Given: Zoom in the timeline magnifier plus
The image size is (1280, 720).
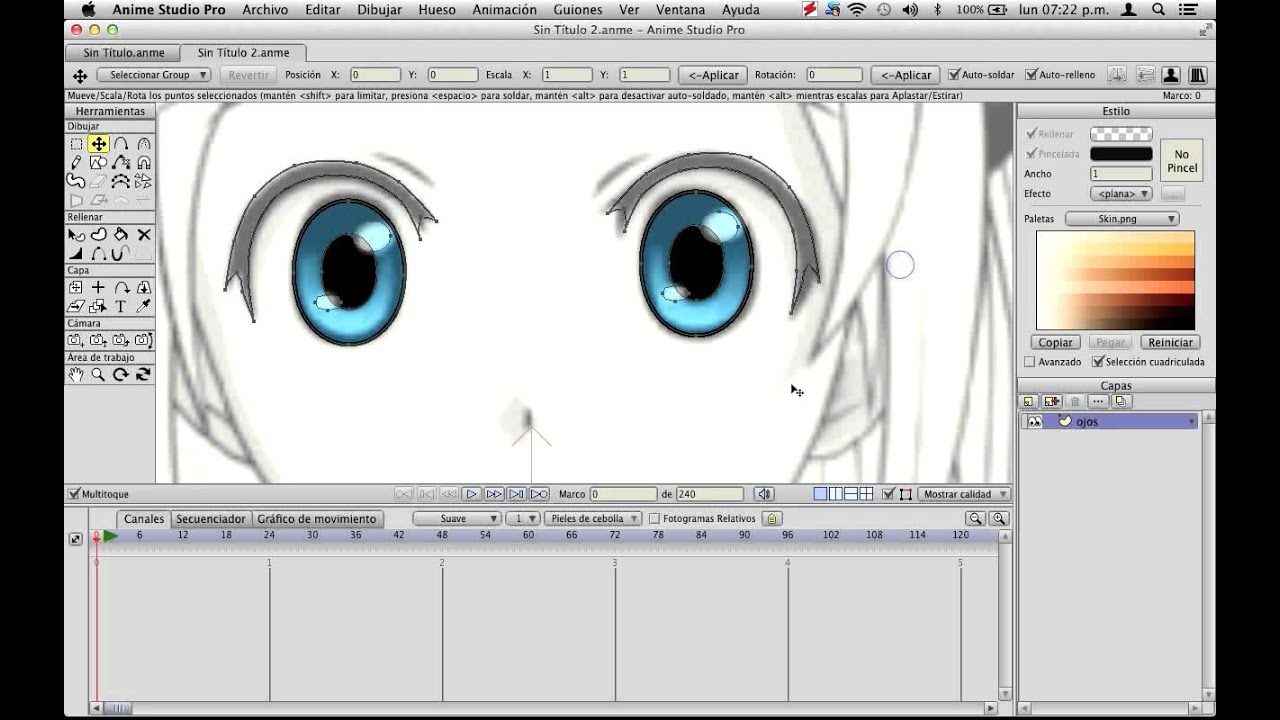Looking at the screenshot, I should (998, 518).
